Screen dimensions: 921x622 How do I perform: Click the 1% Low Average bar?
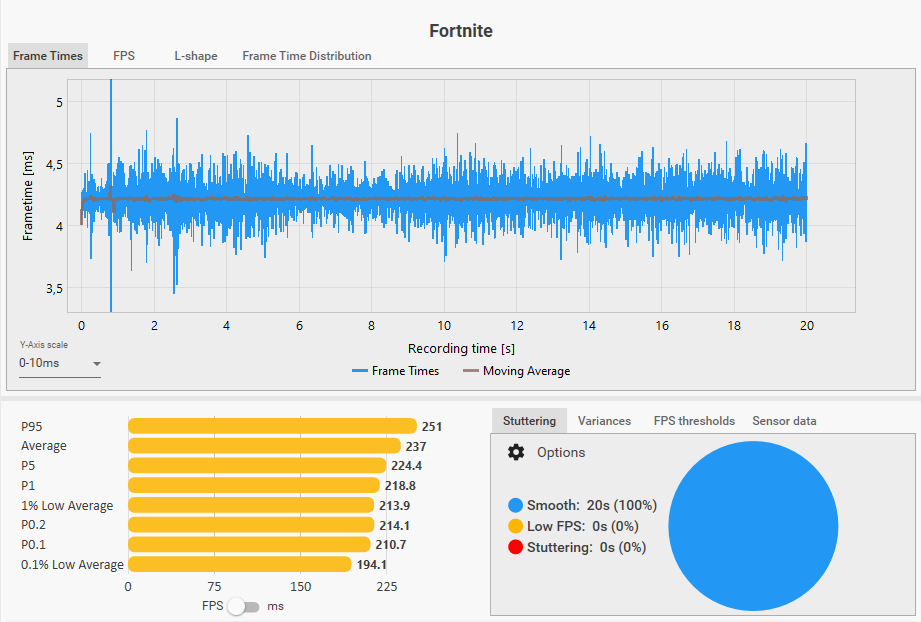[251, 505]
